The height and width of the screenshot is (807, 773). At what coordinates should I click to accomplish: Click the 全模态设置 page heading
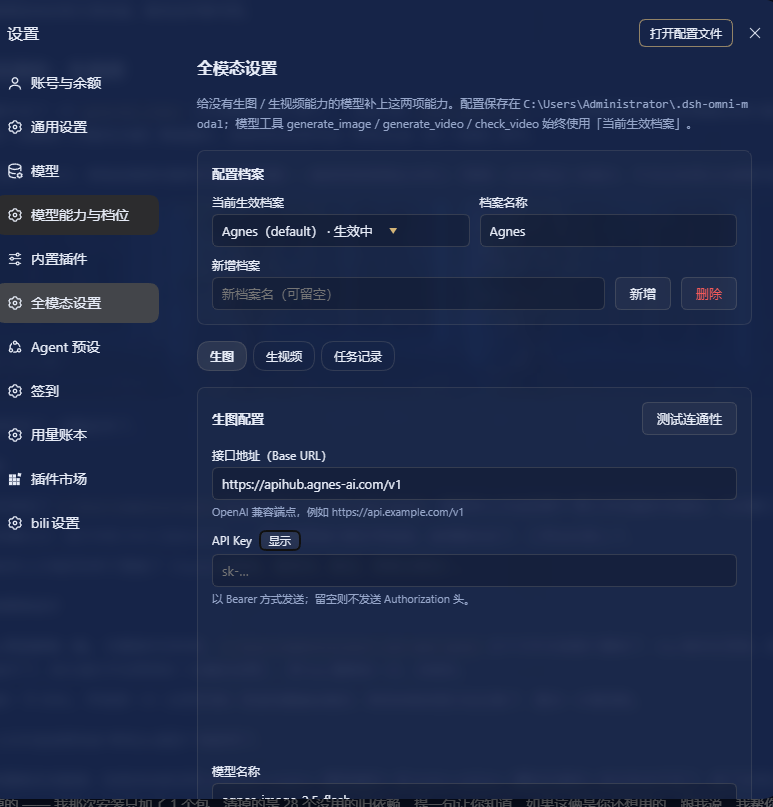(x=237, y=68)
